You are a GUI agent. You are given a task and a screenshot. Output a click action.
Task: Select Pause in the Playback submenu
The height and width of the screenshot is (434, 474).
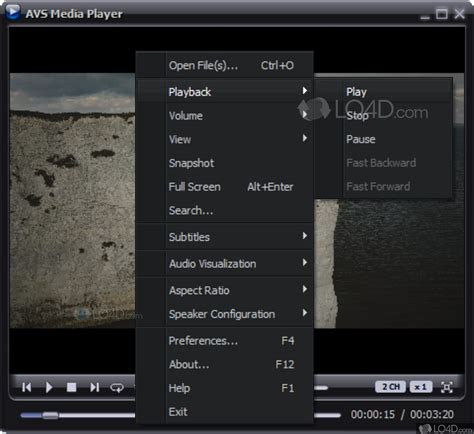click(383, 139)
